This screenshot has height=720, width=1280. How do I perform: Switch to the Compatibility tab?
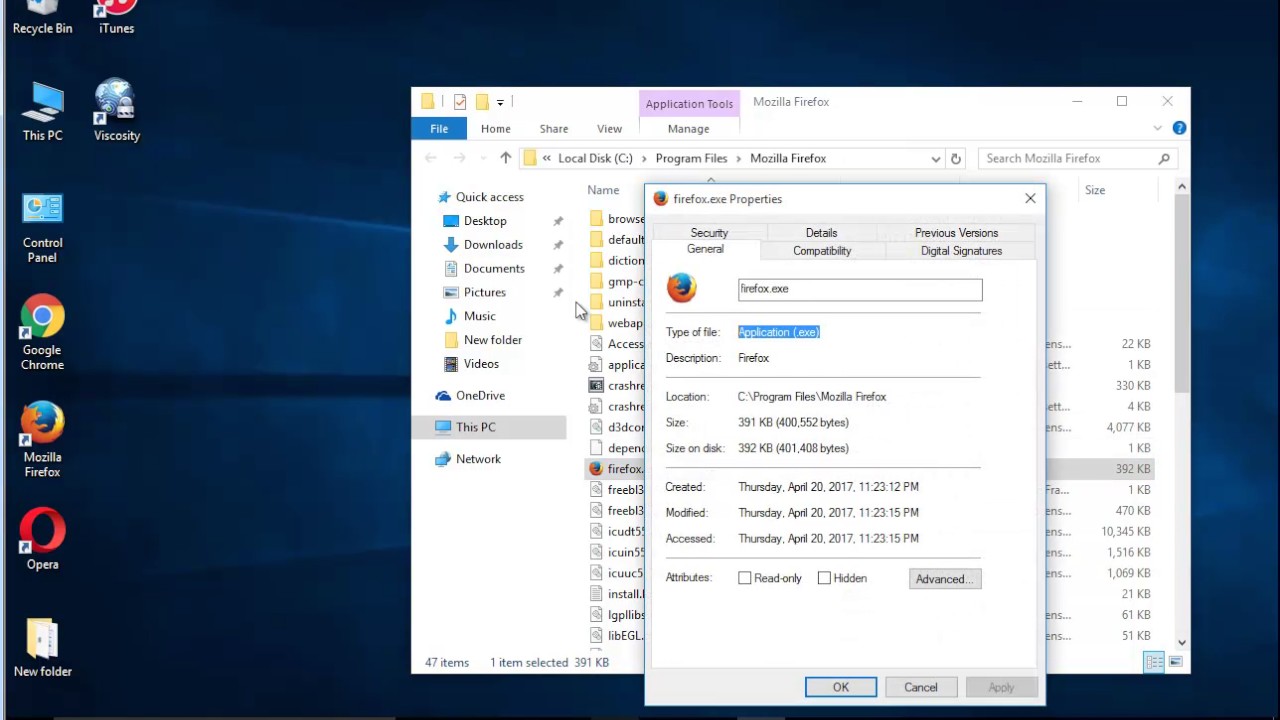[822, 251]
